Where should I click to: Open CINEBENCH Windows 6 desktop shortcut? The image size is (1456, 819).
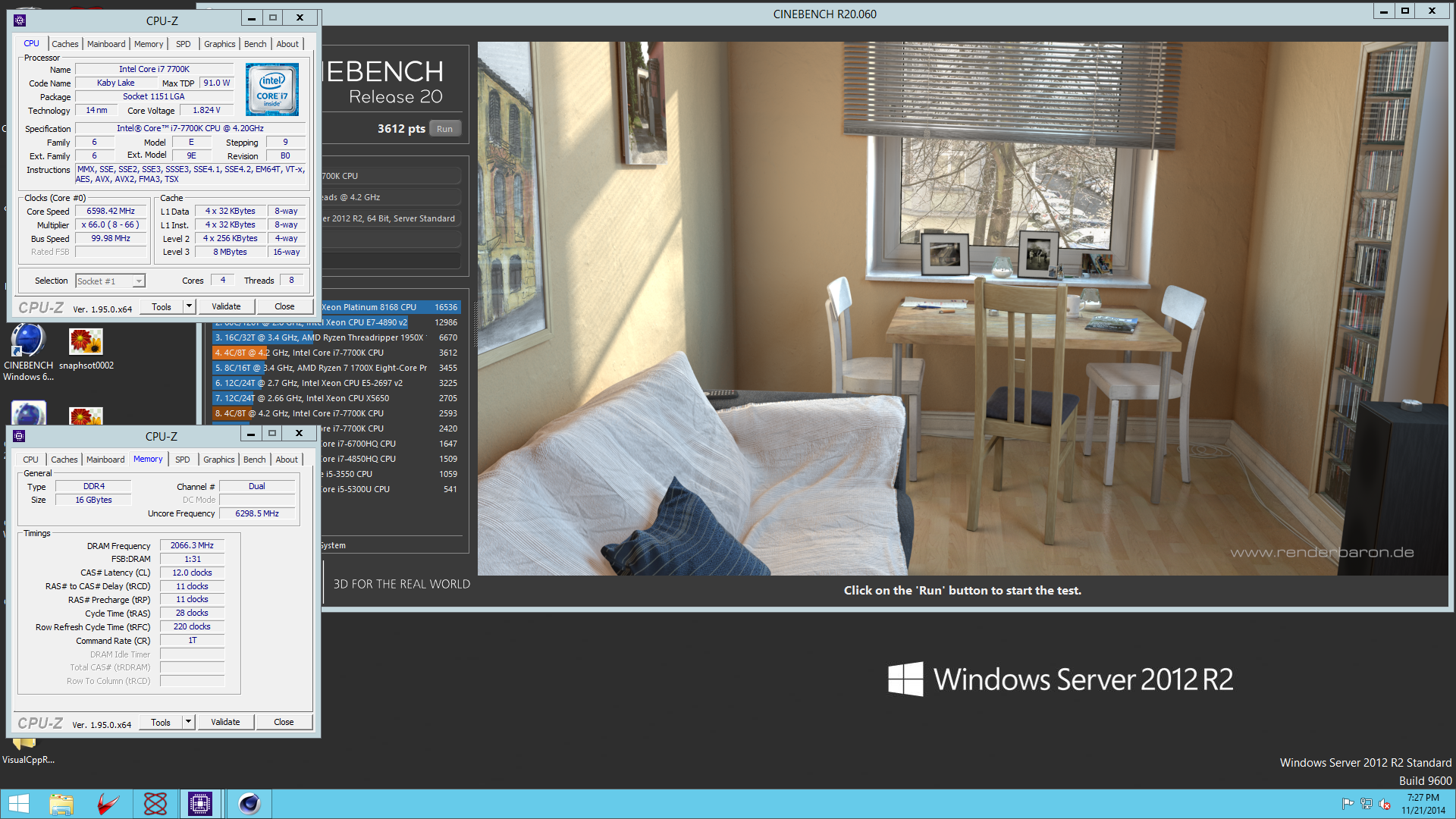[29, 353]
